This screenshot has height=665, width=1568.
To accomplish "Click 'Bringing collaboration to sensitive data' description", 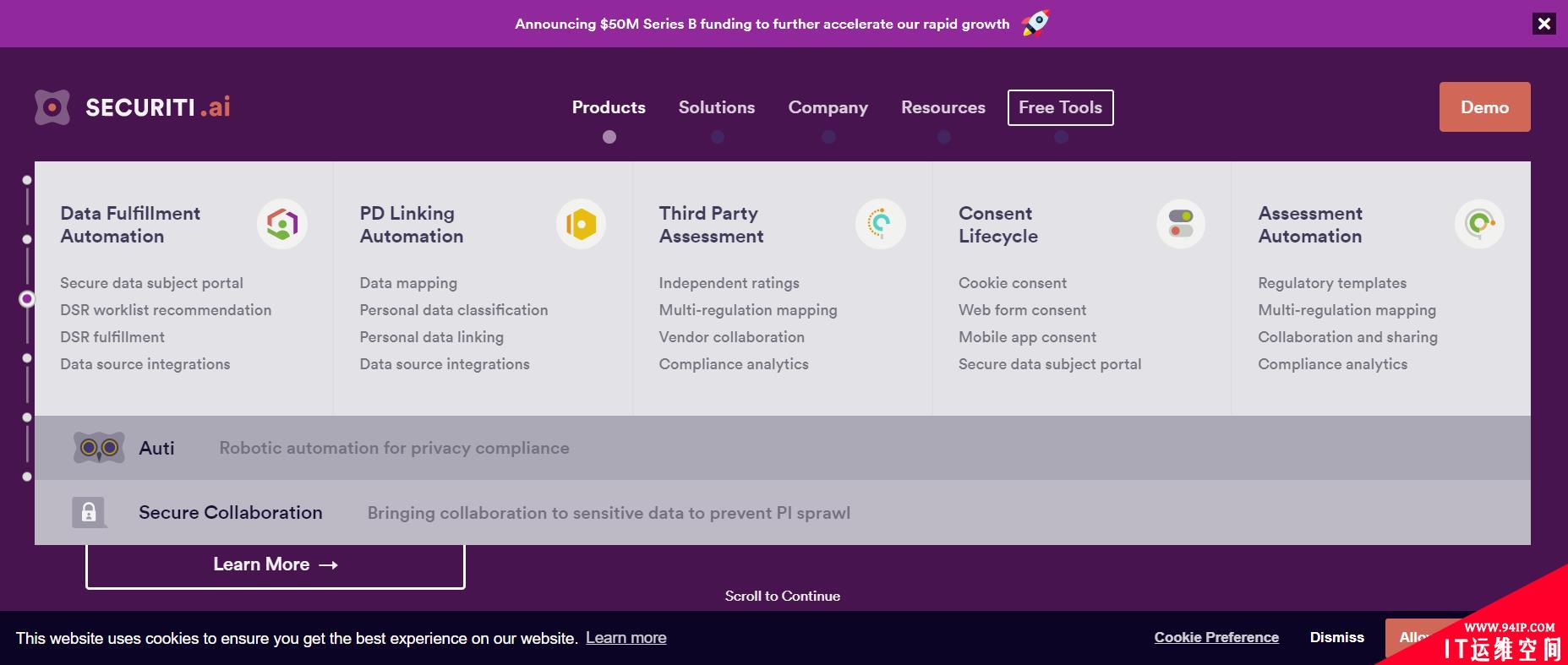I will click(x=609, y=513).
